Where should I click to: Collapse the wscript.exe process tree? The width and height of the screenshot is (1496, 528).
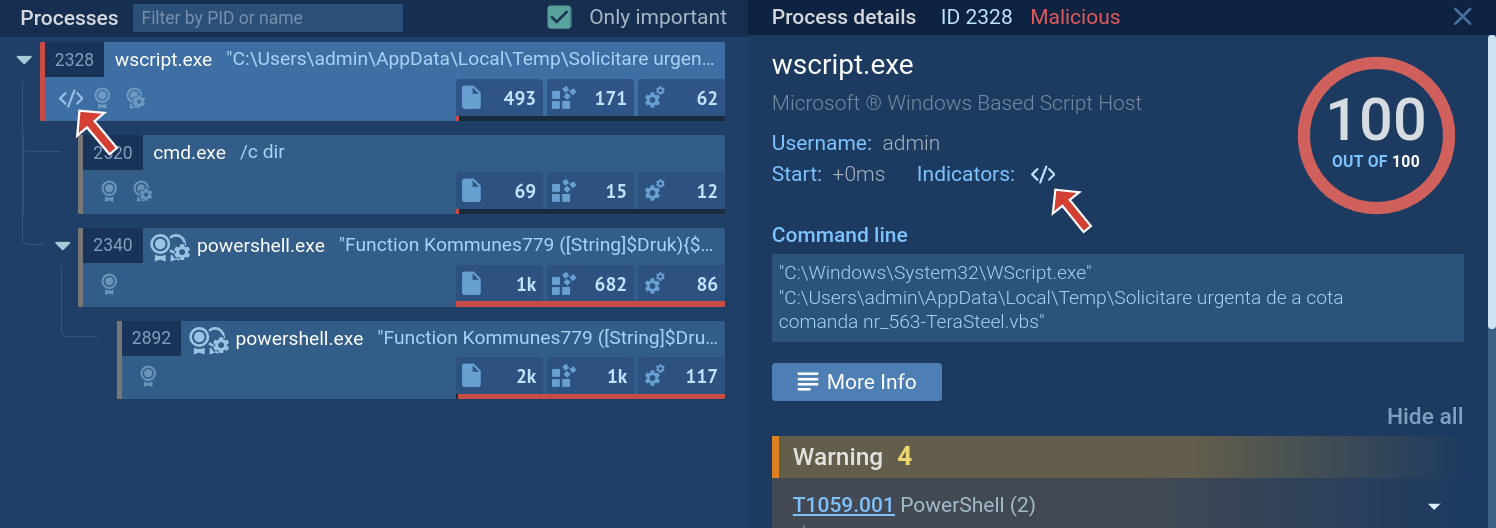coord(24,60)
